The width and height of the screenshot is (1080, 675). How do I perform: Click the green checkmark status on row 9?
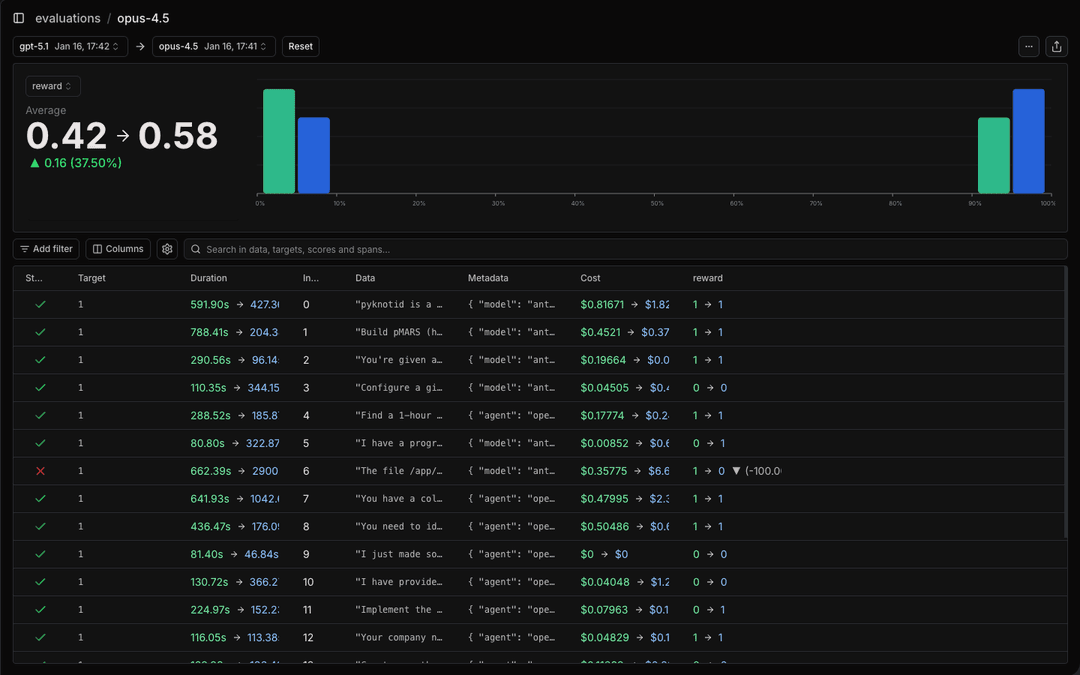coord(40,553)
